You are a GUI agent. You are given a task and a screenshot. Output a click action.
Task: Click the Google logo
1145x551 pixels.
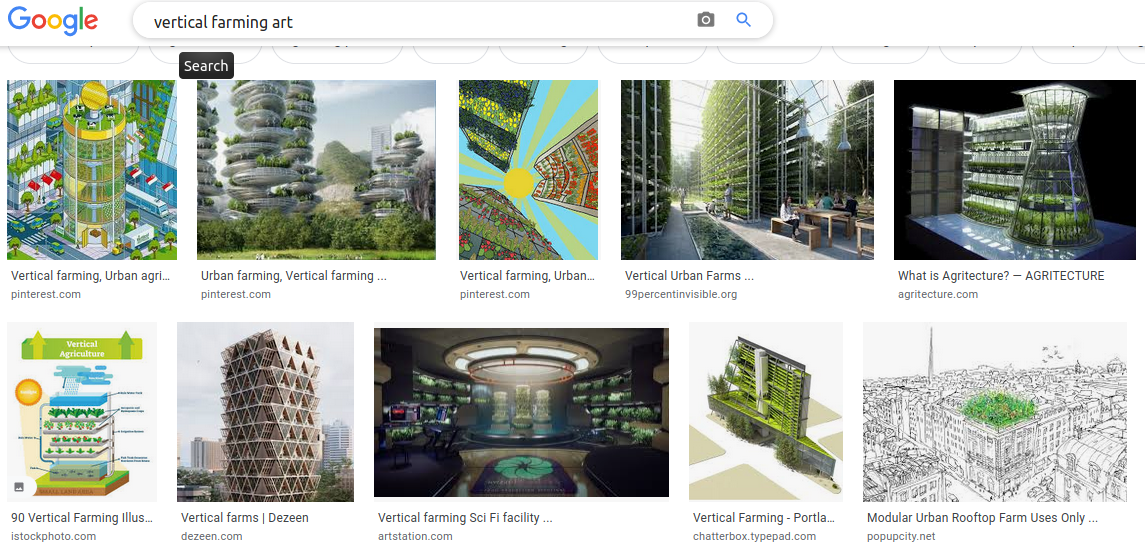[52, 20]
